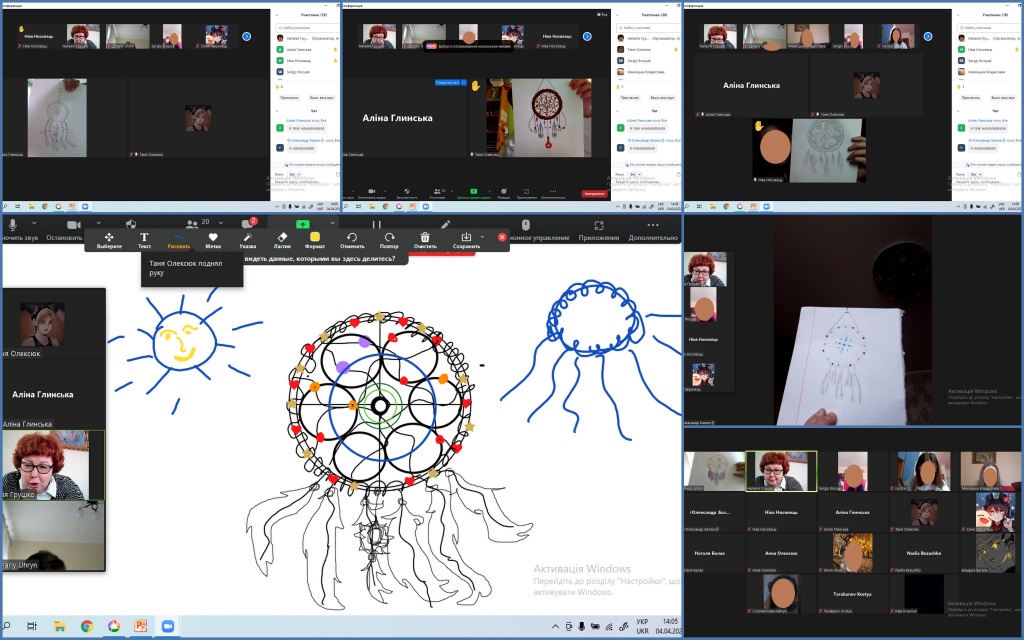This screenshot has width=1024, height=640.
Task: Click remote control mouse icon
Action: coord(525,225)
